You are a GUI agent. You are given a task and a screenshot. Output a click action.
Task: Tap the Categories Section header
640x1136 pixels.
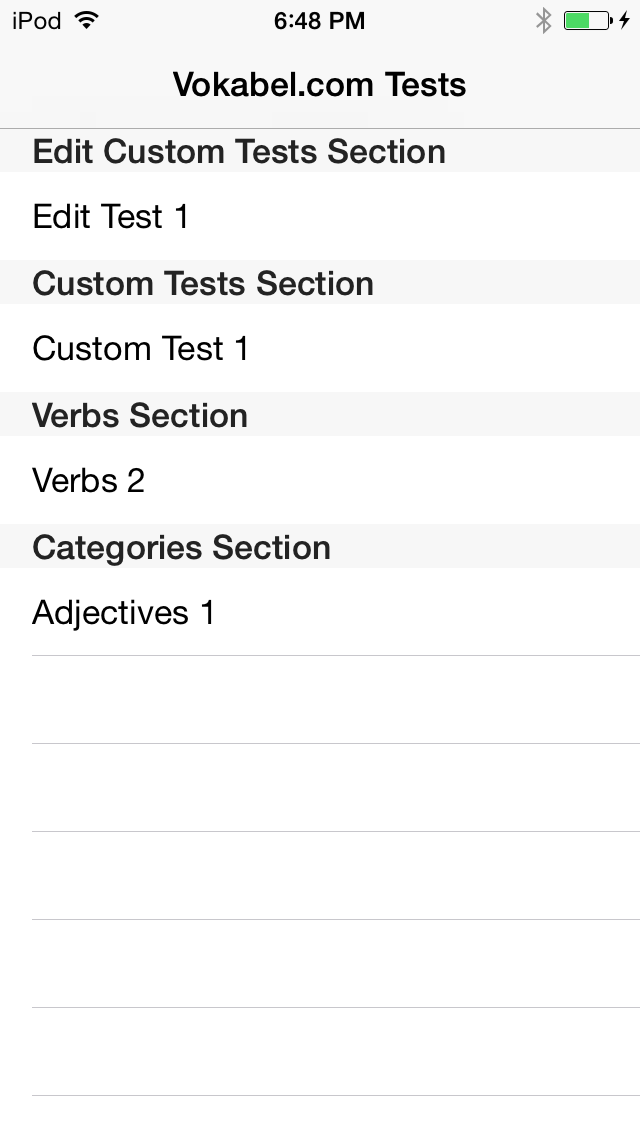[181, 548]
